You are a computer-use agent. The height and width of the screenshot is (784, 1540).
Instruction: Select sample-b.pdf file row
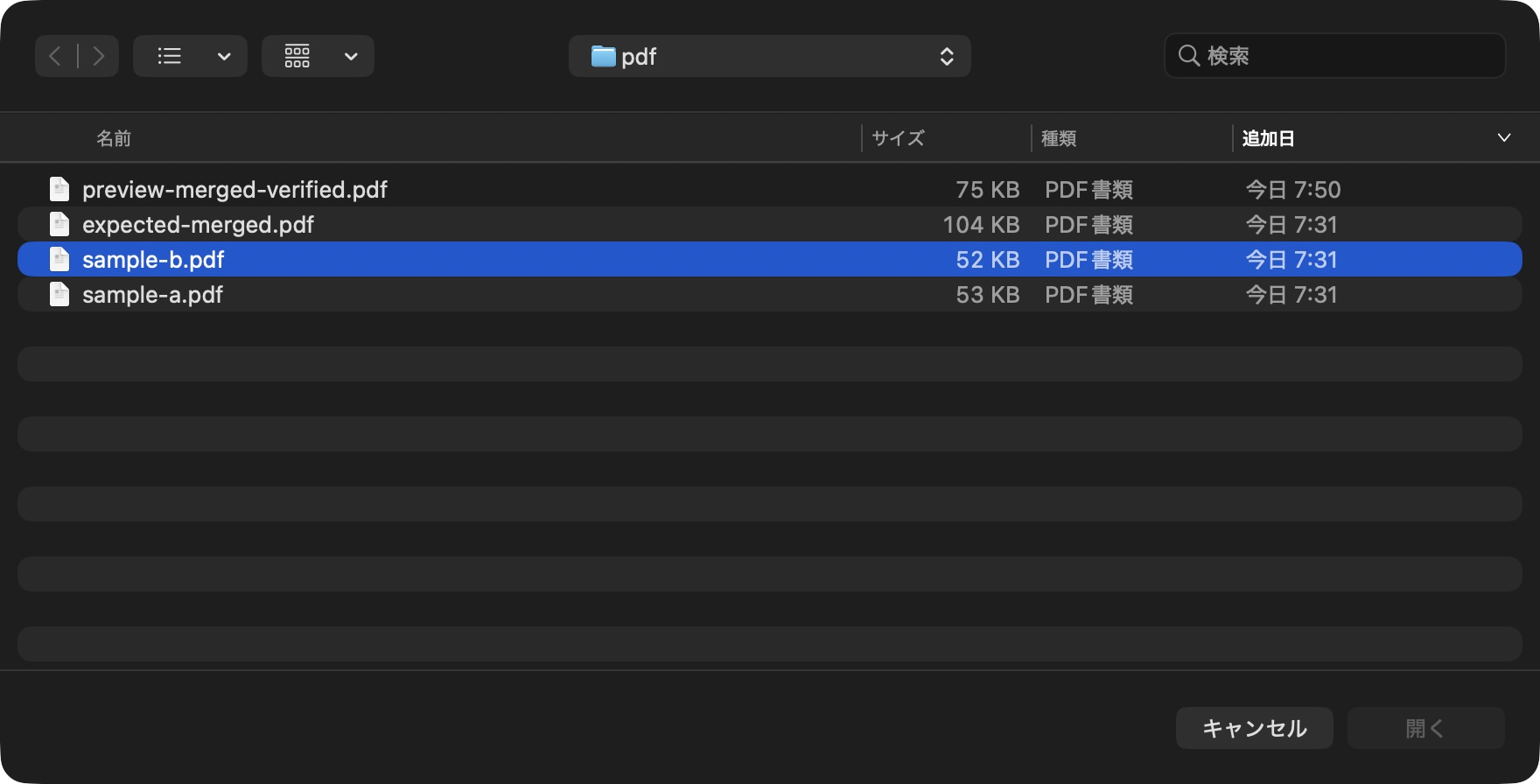click(x=770, y=259)
